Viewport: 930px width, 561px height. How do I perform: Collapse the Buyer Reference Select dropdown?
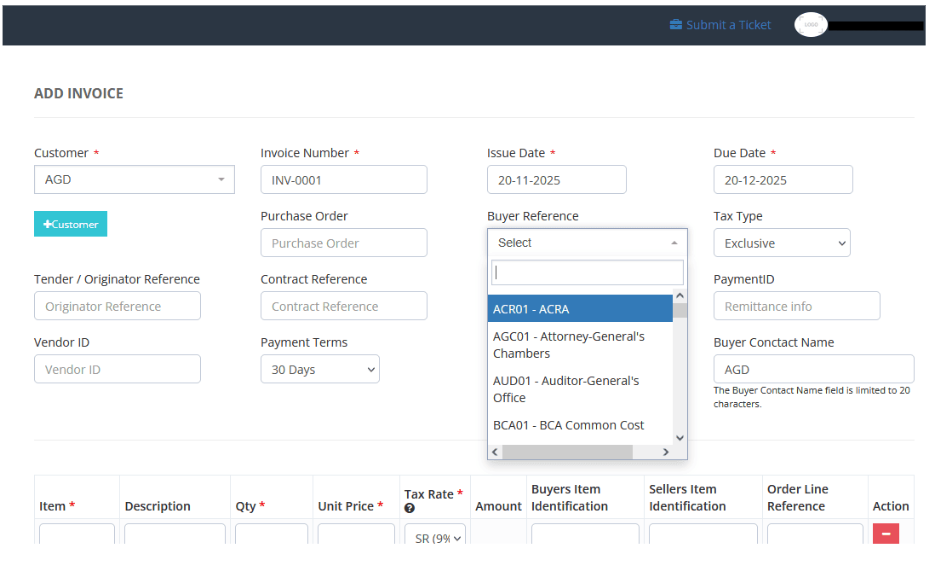coord(587,243)
